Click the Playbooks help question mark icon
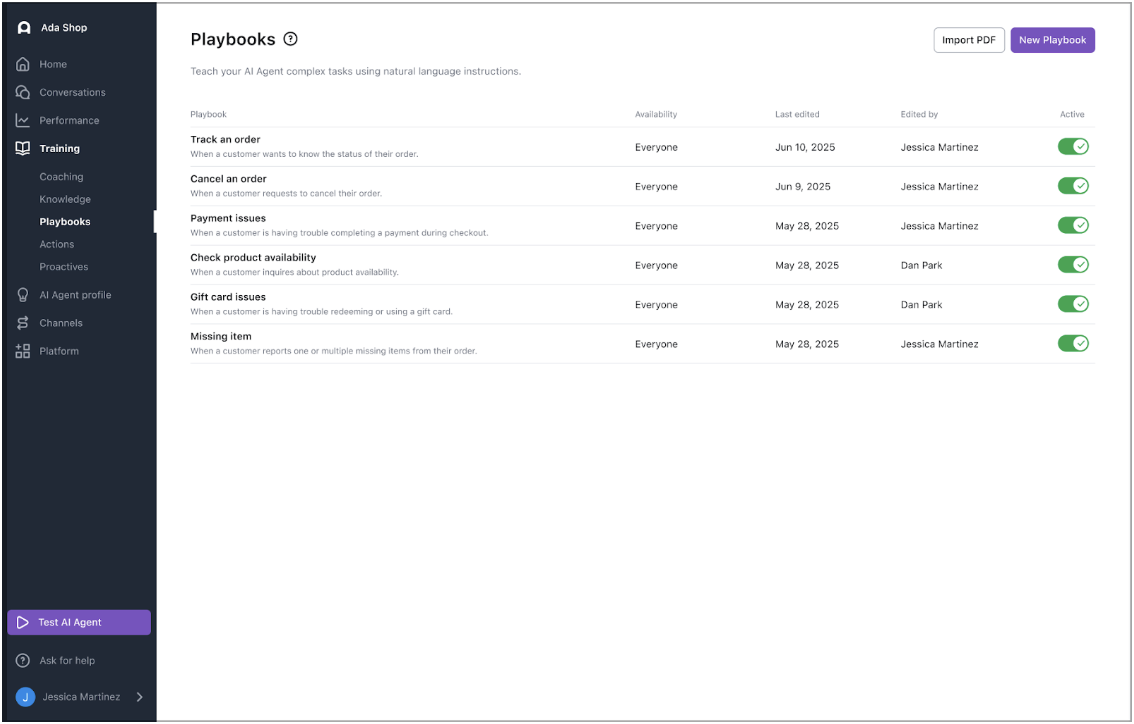 [290, 39]
